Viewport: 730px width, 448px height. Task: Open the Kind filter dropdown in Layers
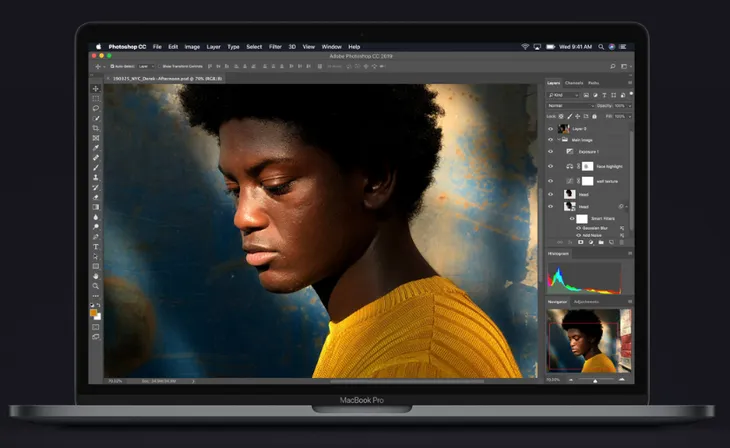click(563, 95)
